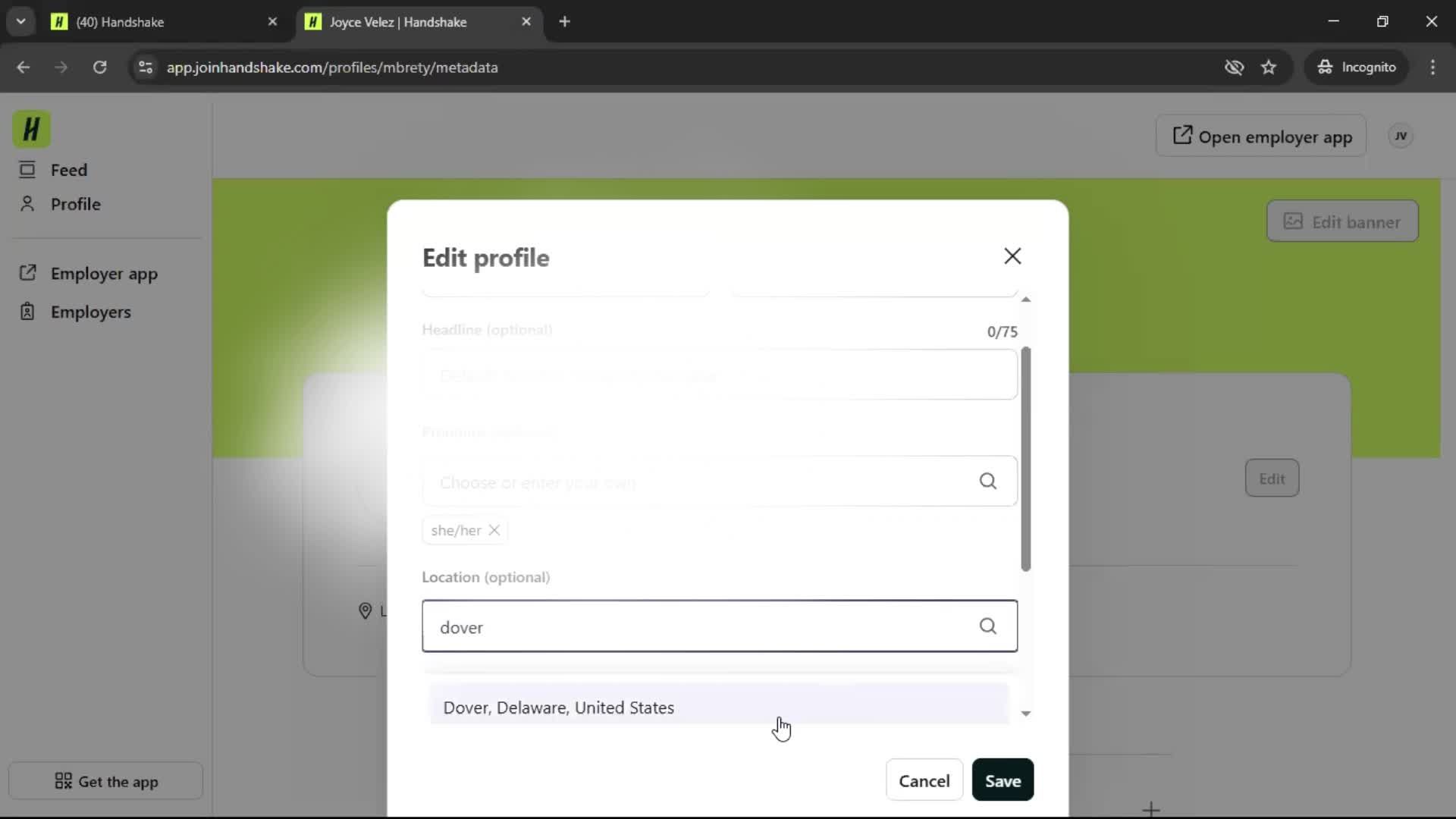Click the Edit banner button
Viewport: 1456px width, 819px height.
(1342, 221)
